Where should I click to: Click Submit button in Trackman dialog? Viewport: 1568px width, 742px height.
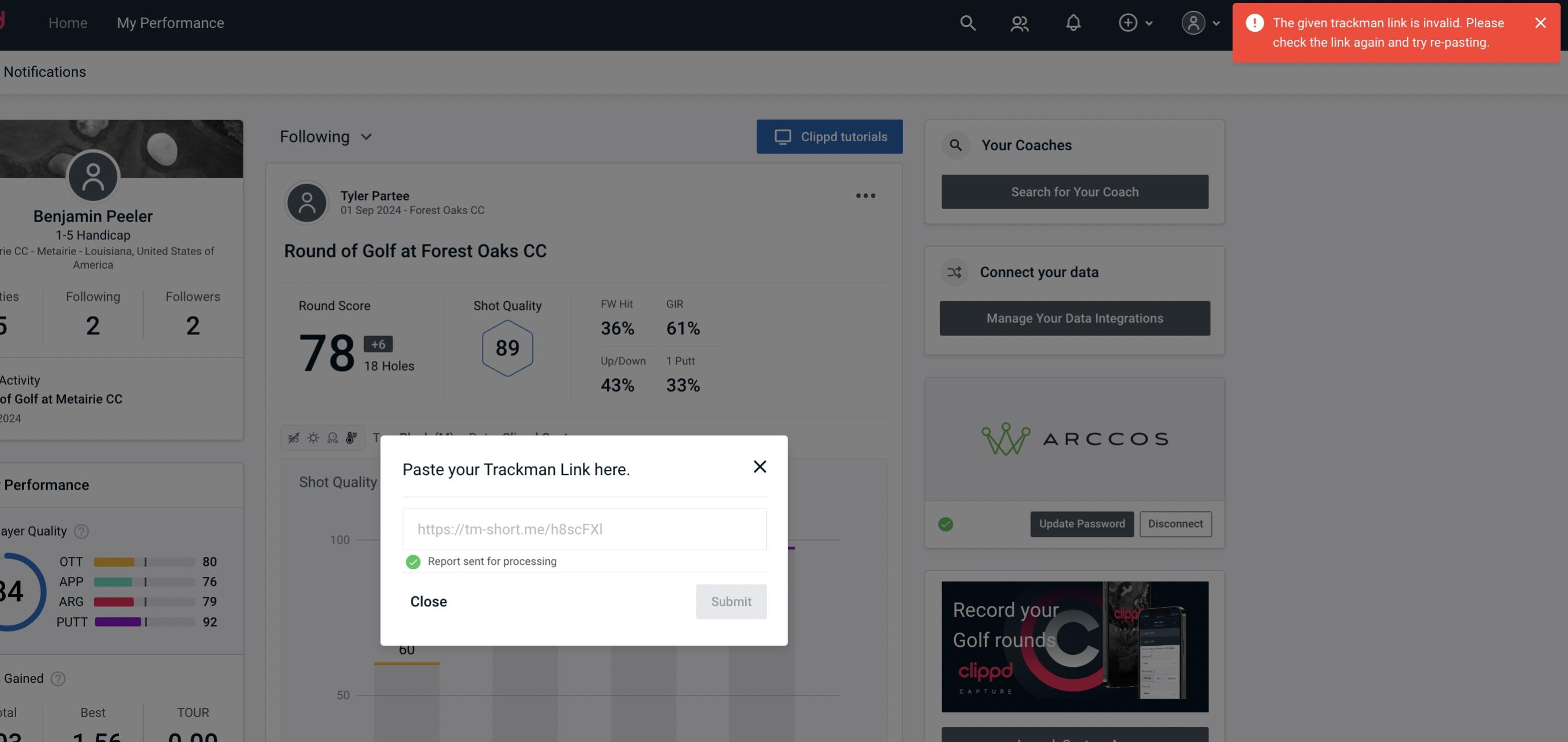pos(730,601)
